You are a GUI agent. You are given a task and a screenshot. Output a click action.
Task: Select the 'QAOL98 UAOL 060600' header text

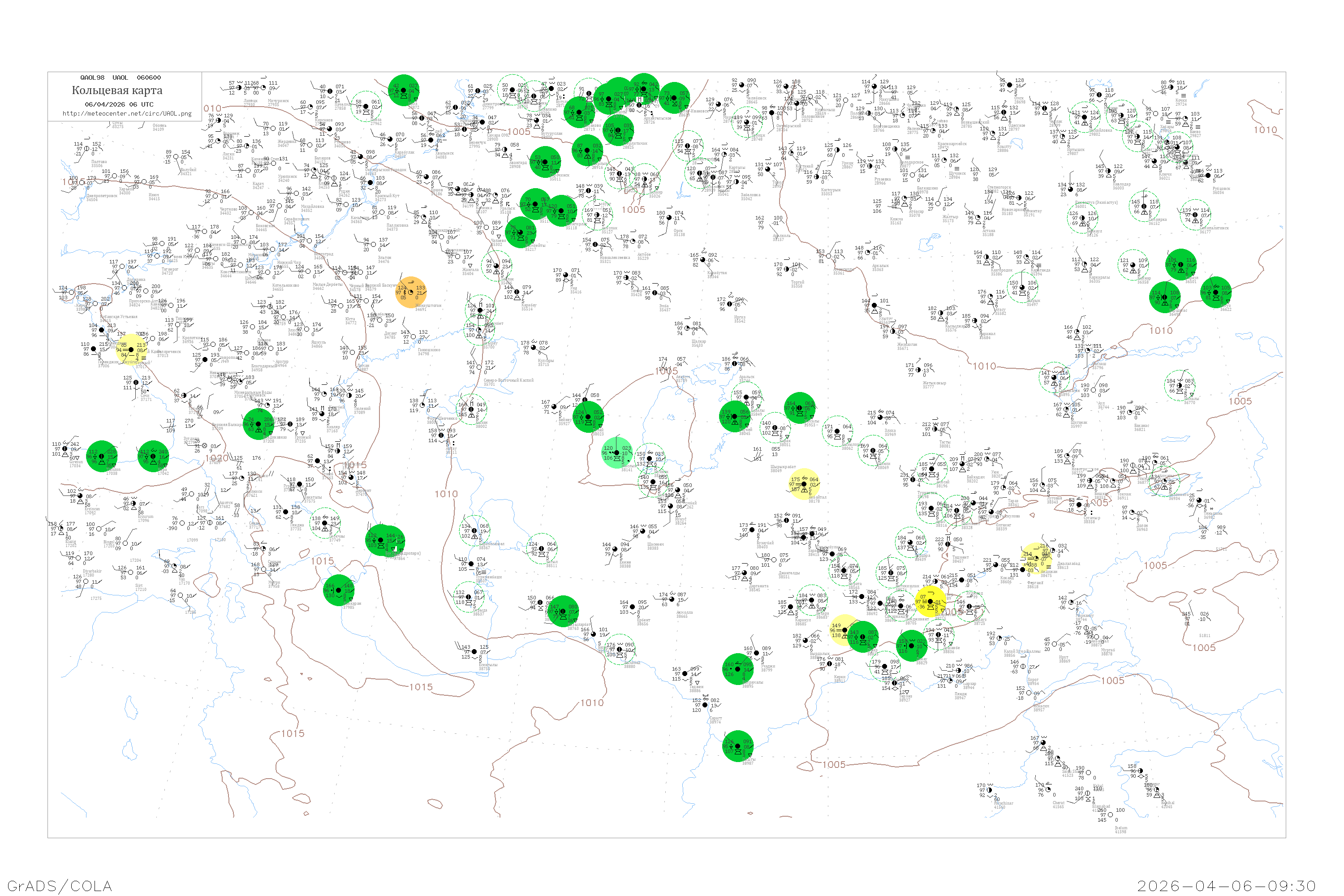click(x=121, y=78)
